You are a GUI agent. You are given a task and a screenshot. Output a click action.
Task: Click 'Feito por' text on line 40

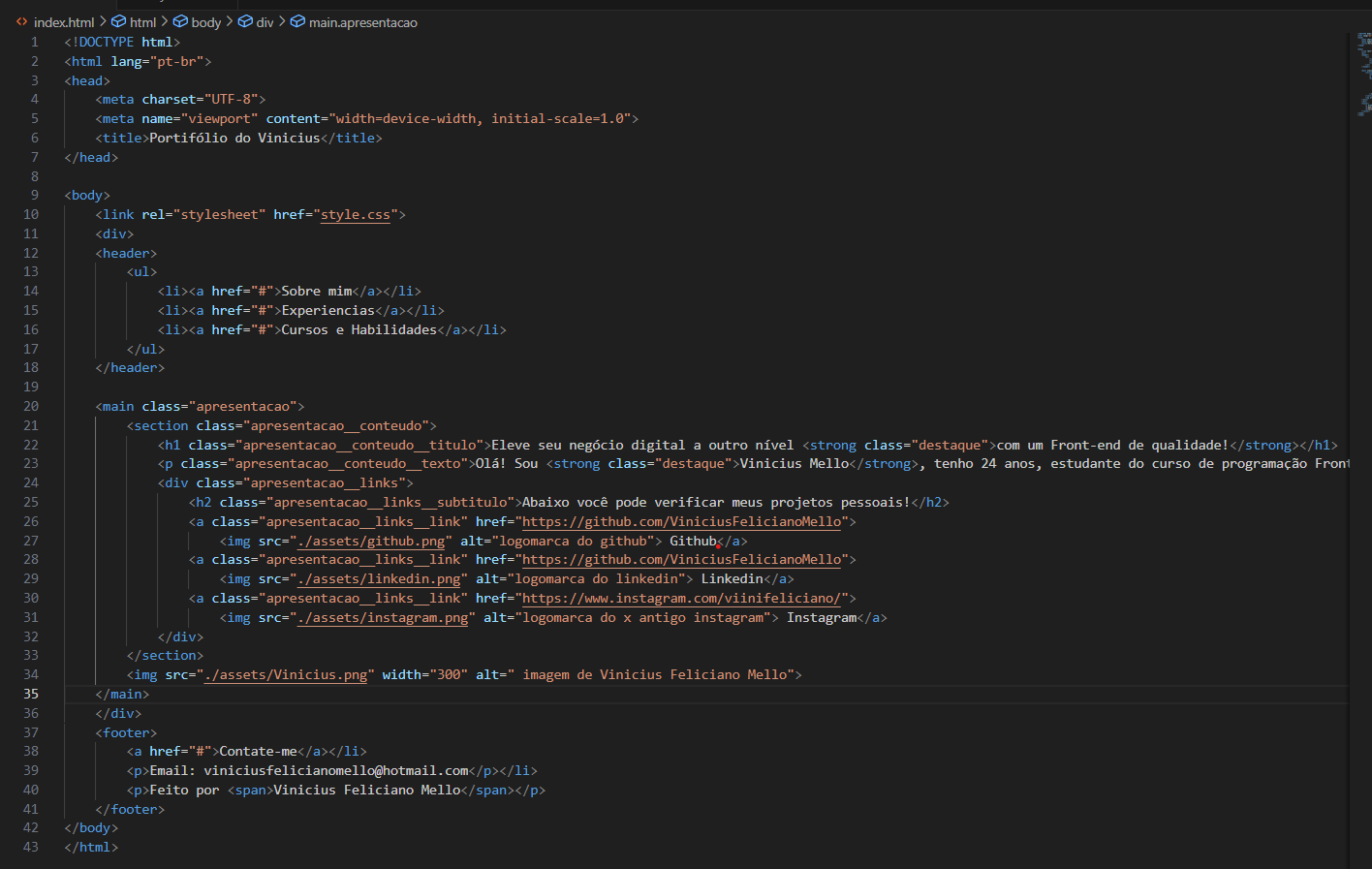[x=184, y=791]
